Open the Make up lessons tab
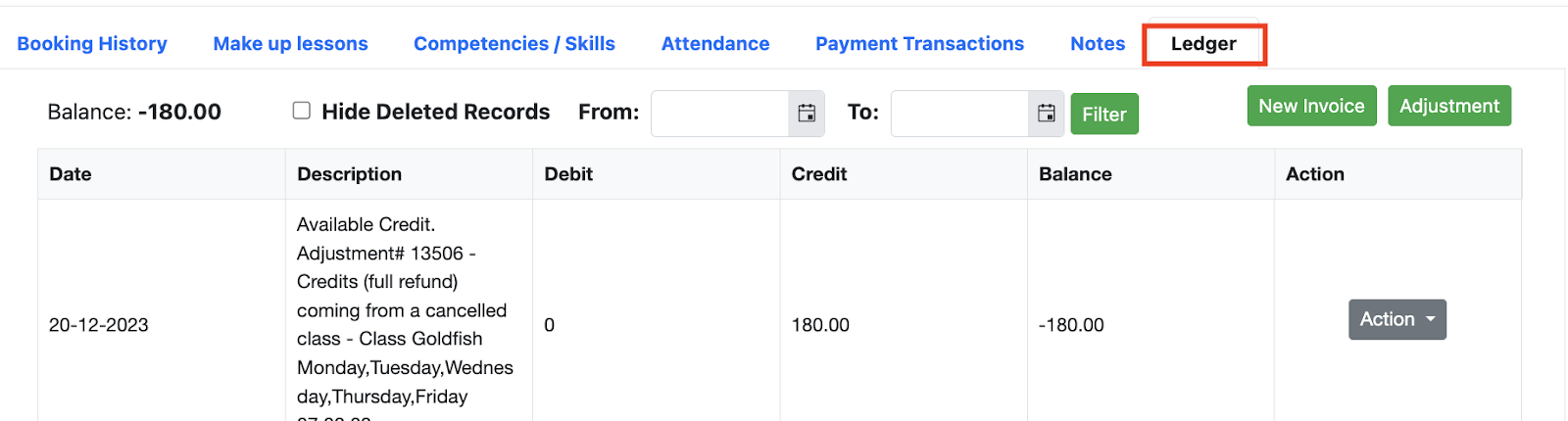 point(290,44)
